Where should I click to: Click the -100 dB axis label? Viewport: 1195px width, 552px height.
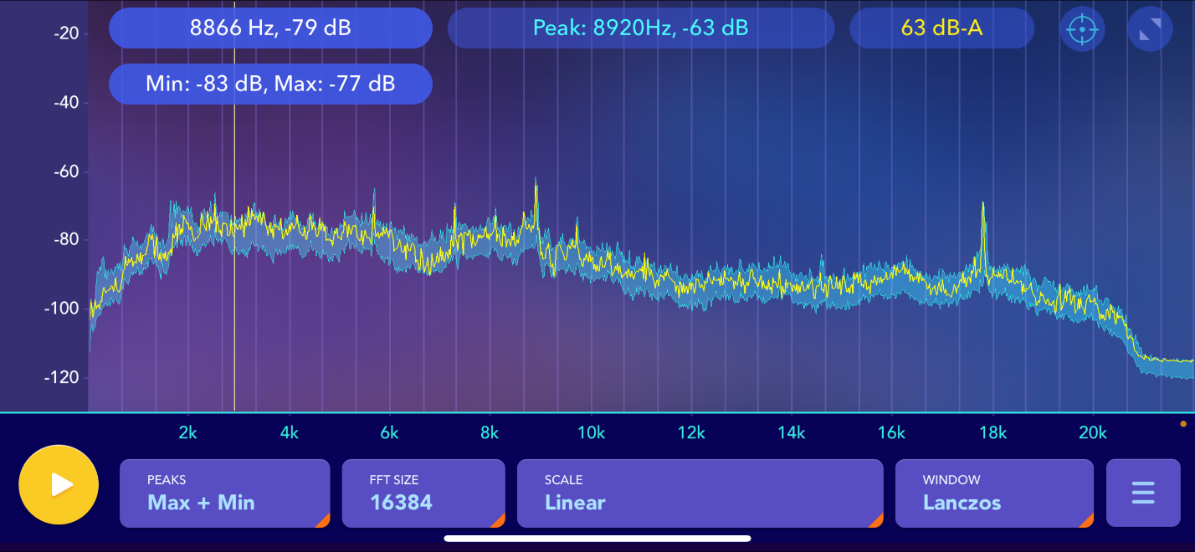tap(59, 309)
